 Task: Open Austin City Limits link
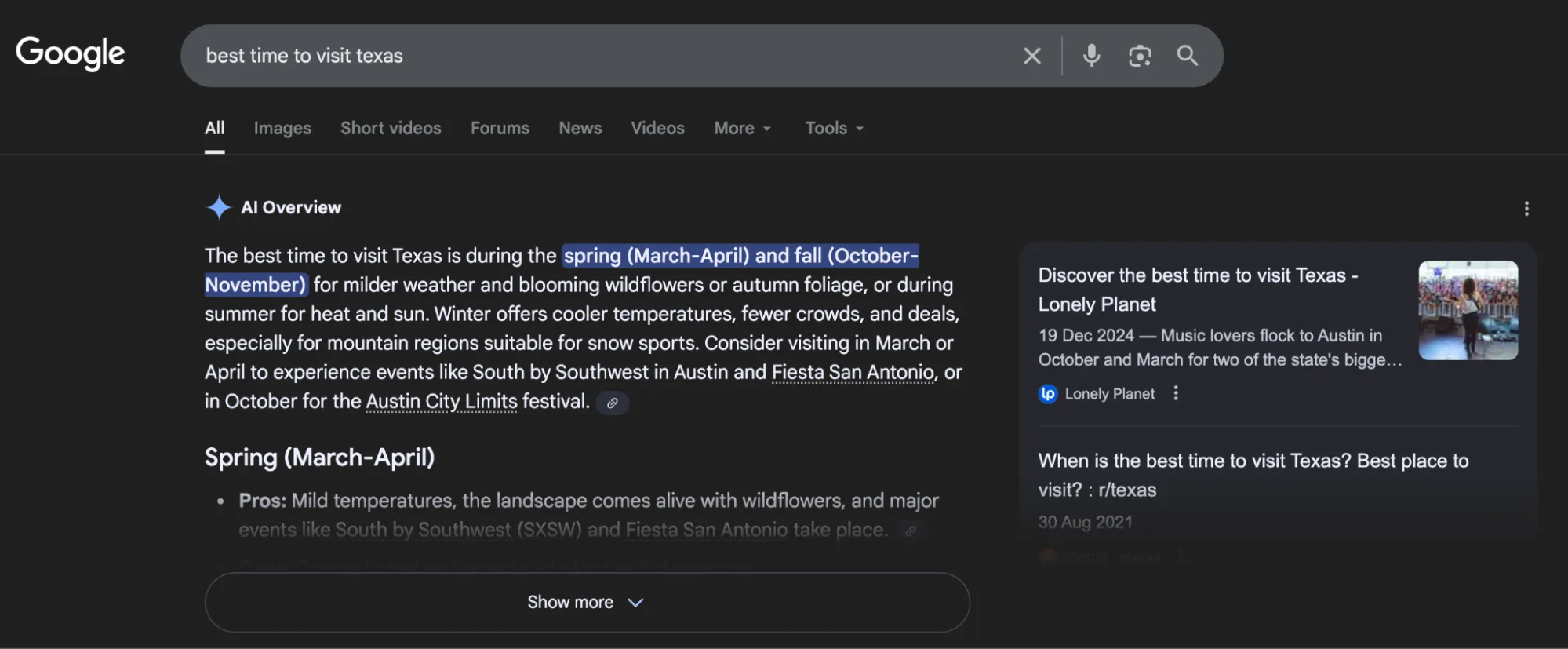tap(442, 401)
